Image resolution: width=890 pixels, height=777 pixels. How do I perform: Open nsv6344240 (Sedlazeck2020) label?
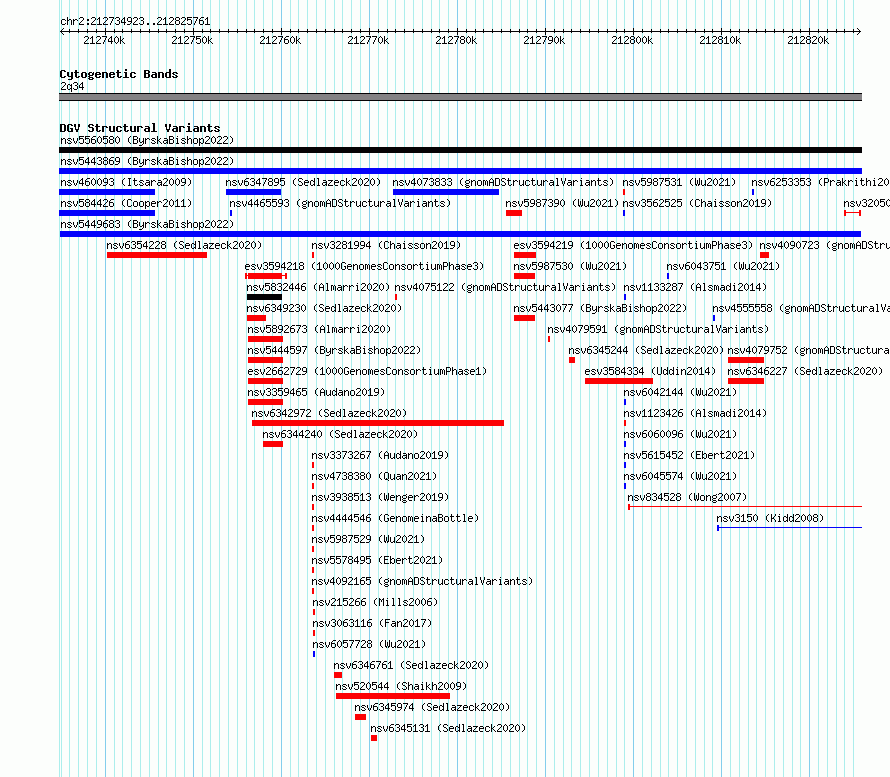[x=340, y=434]
